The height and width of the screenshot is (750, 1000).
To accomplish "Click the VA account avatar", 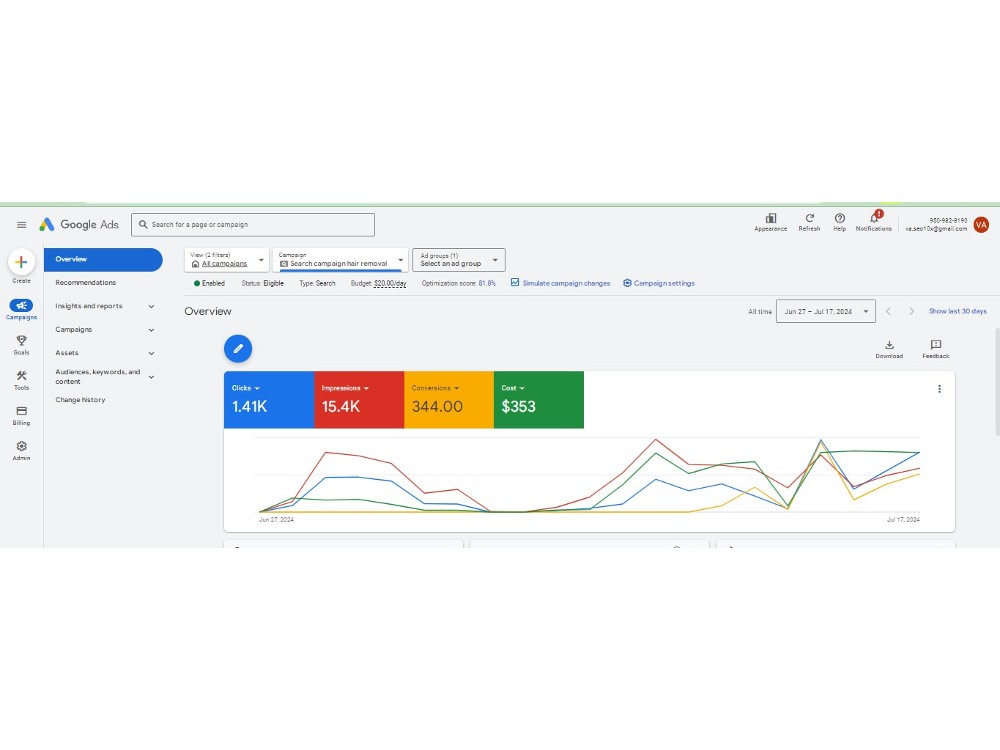I will point(981,224).
